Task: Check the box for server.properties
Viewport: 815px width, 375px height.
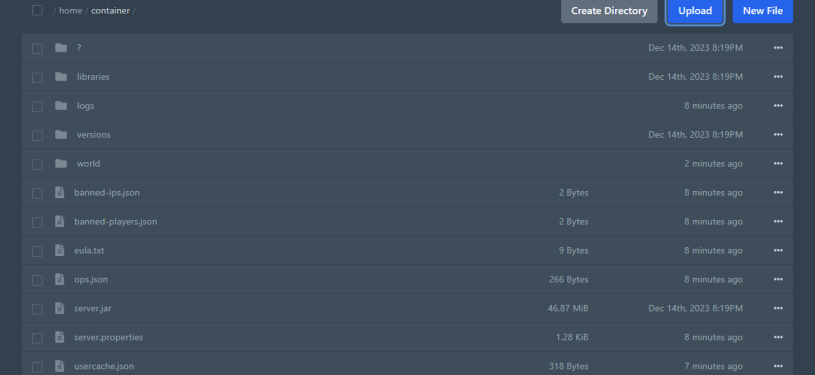Action: pyautogui.click(x=37, y=338)
